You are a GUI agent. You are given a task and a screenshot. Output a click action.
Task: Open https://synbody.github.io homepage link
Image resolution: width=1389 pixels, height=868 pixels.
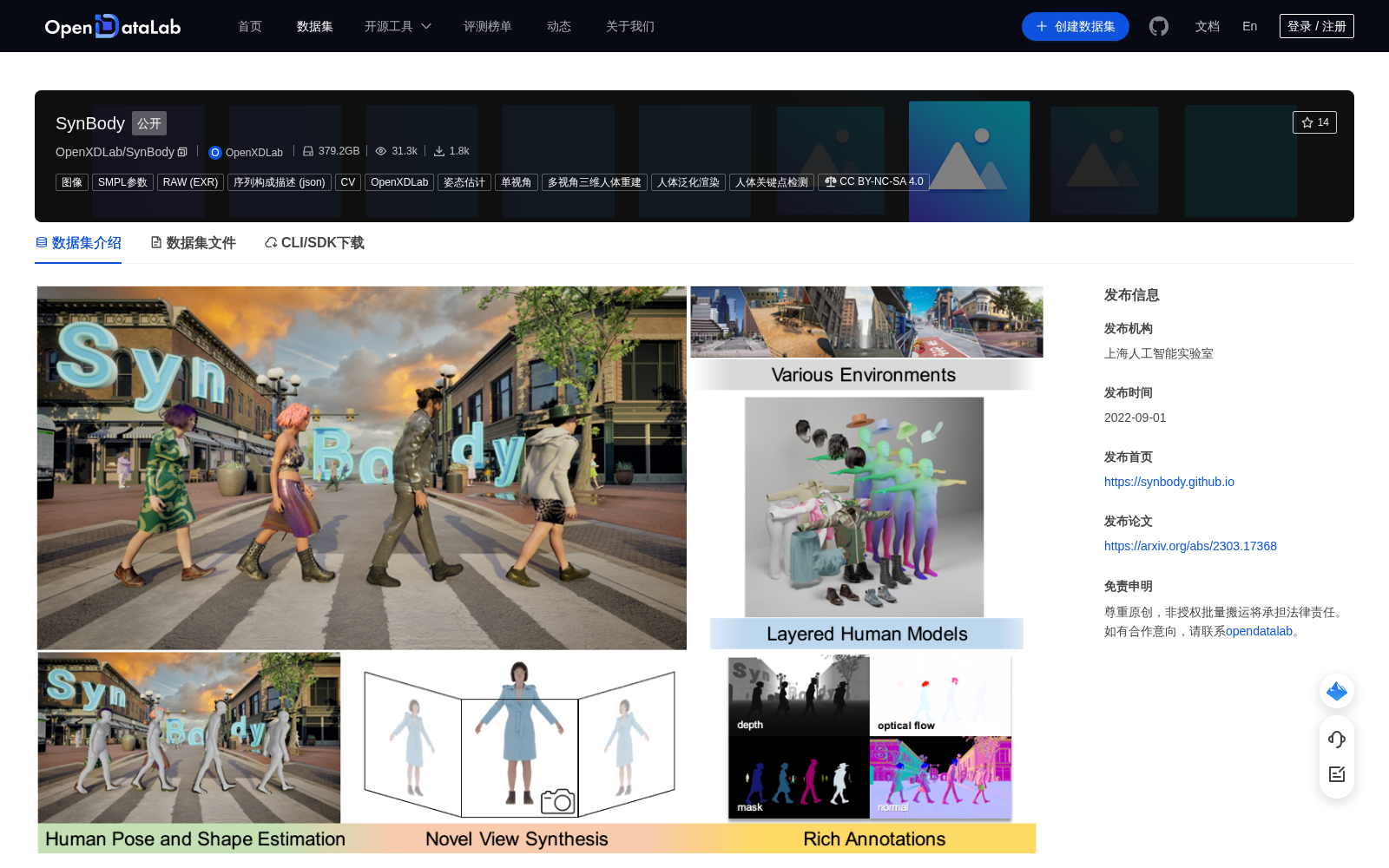click(x=1169, y=482)
